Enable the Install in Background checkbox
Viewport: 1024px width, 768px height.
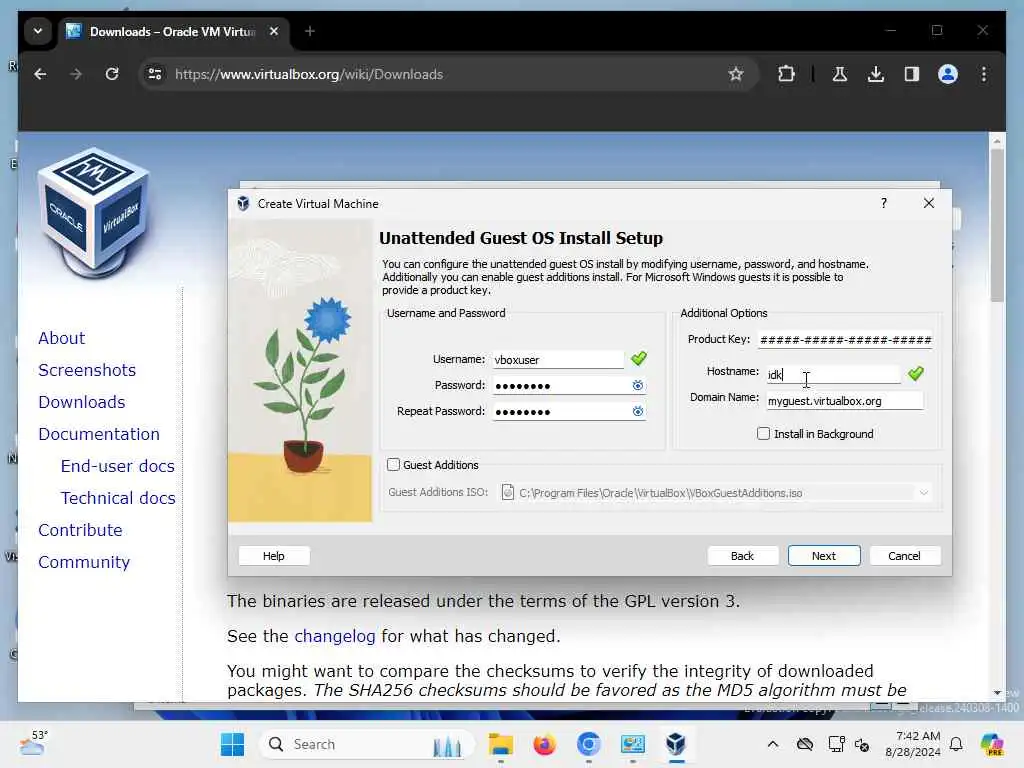[763, 434]
